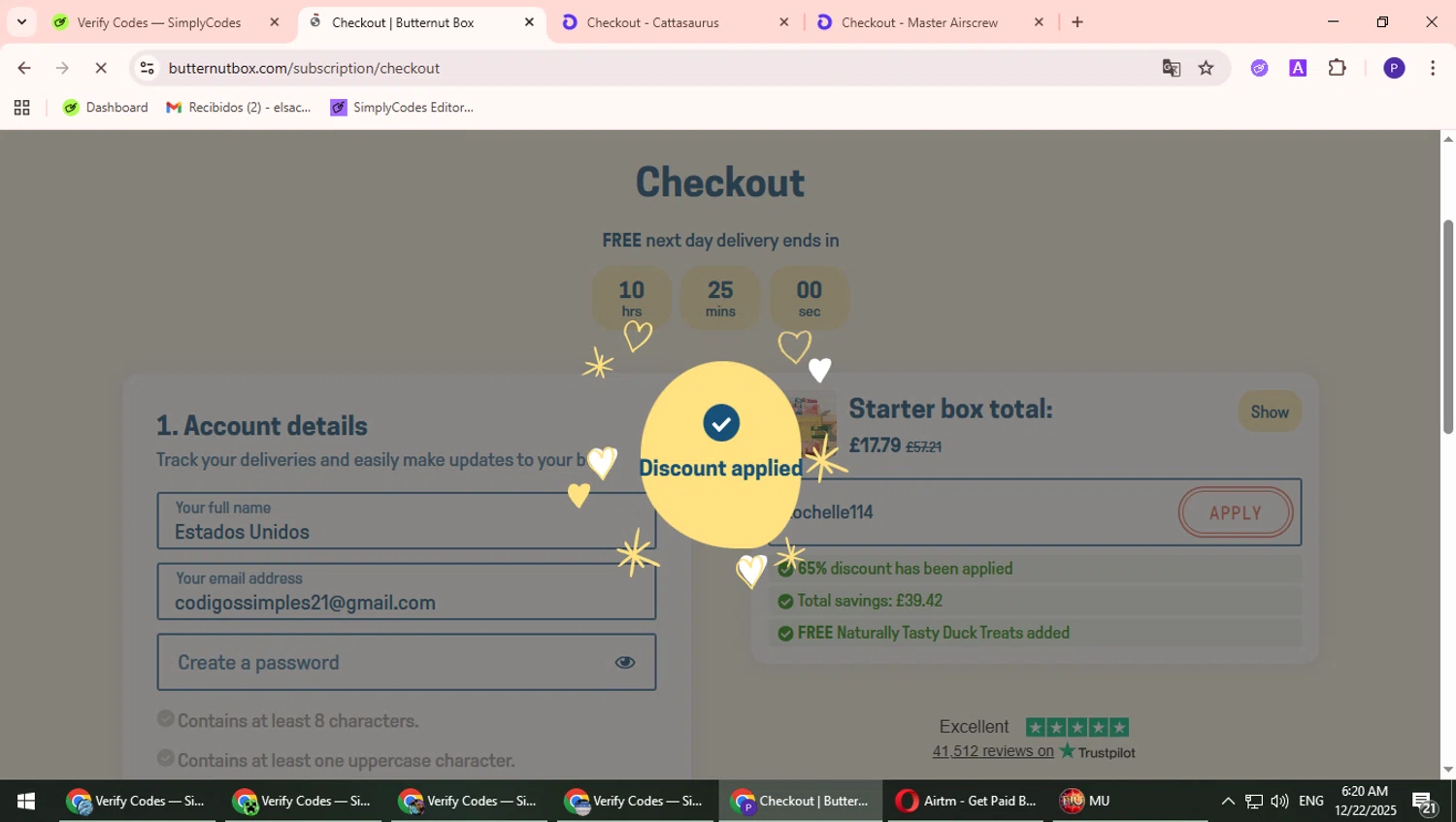This screenshot has height=822, width=1456.
Task: Open the purple swirl extension icon
Action: point(1259,68)
